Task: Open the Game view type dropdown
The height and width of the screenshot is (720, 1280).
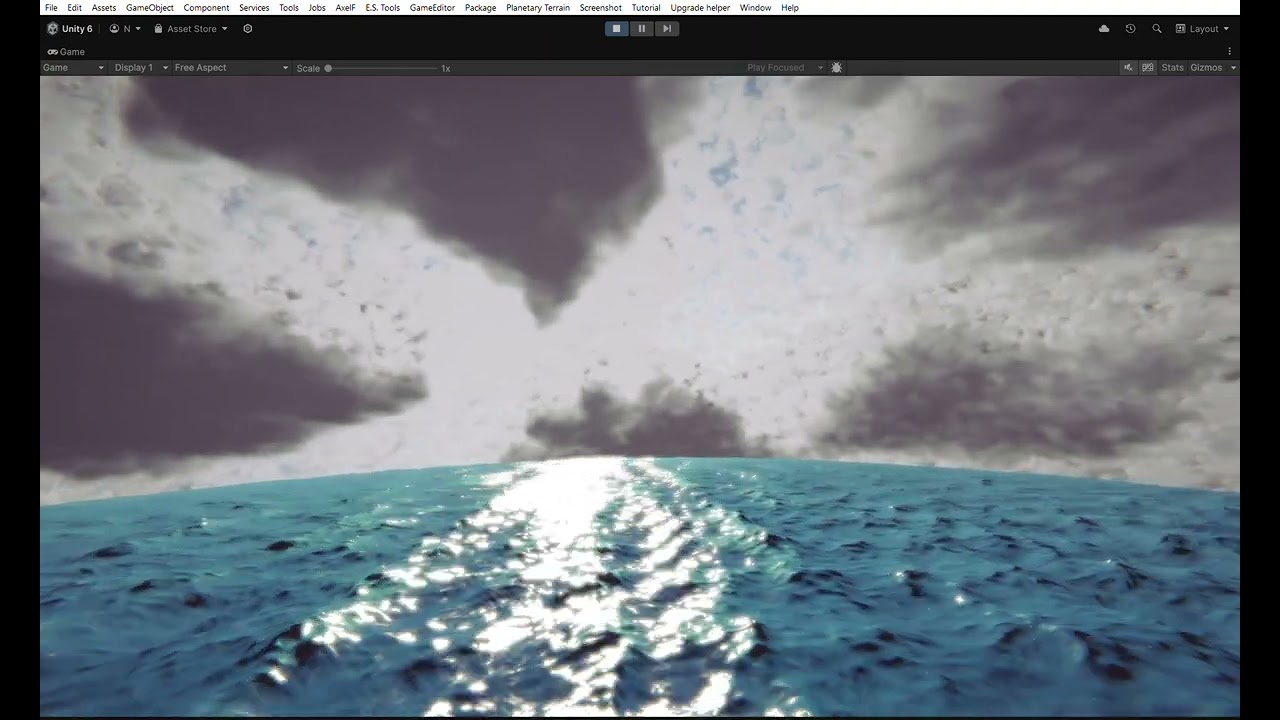Action: coord(73,68)
